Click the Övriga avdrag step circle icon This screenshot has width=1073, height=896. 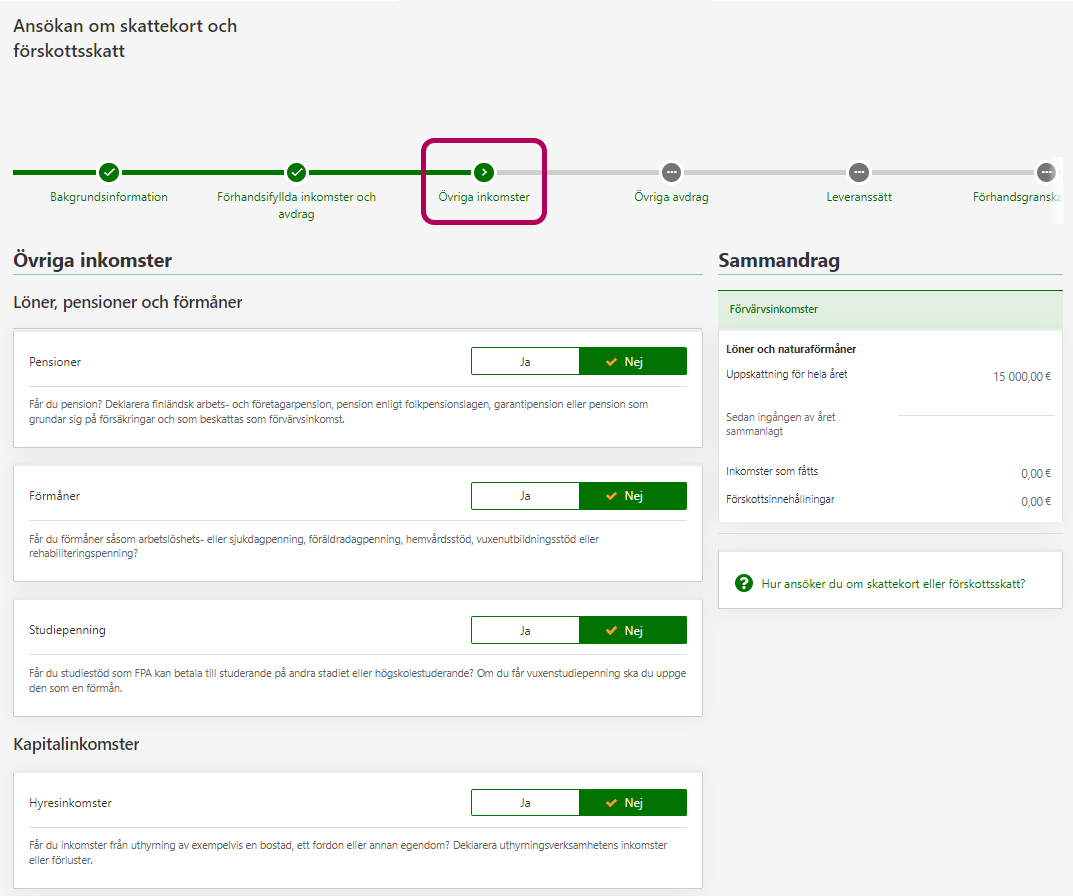coord(671,172)
